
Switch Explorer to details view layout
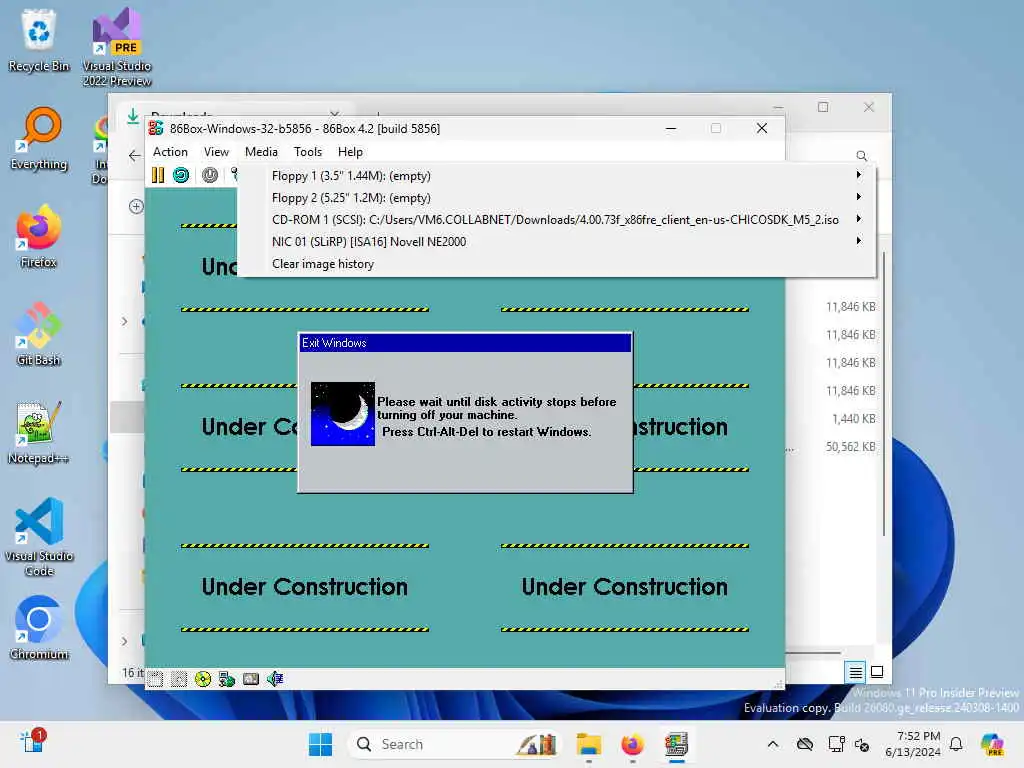(x=856, y=672)
